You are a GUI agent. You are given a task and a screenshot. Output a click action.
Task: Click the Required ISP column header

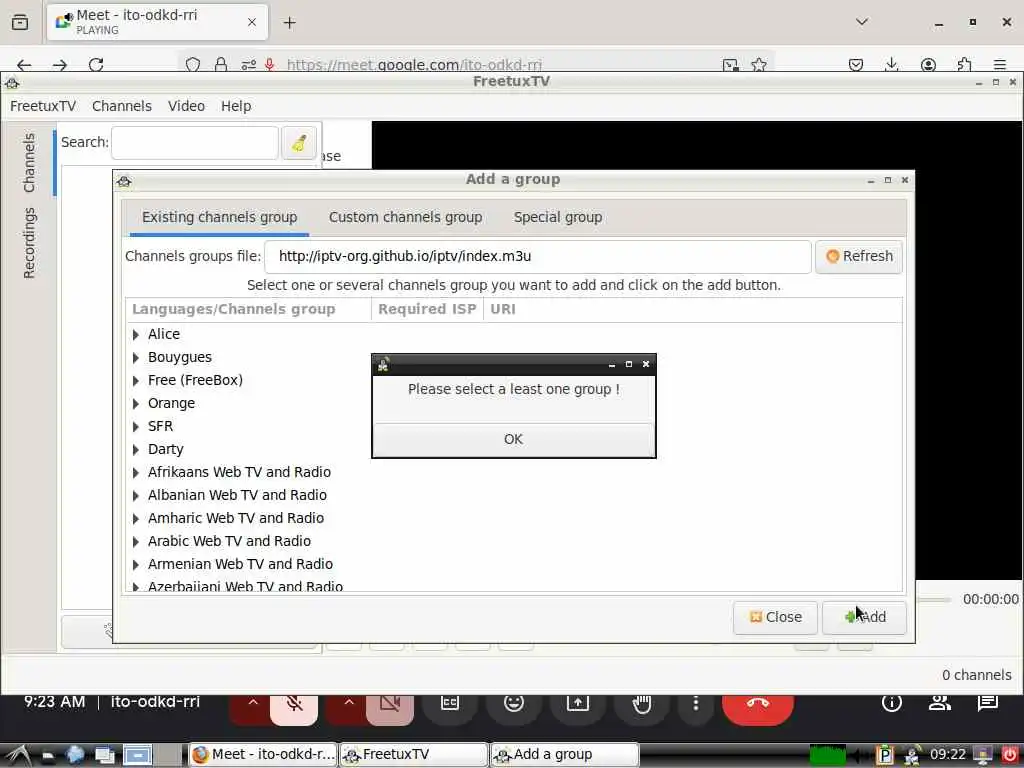pyautogui.click(x=427, y=309)
